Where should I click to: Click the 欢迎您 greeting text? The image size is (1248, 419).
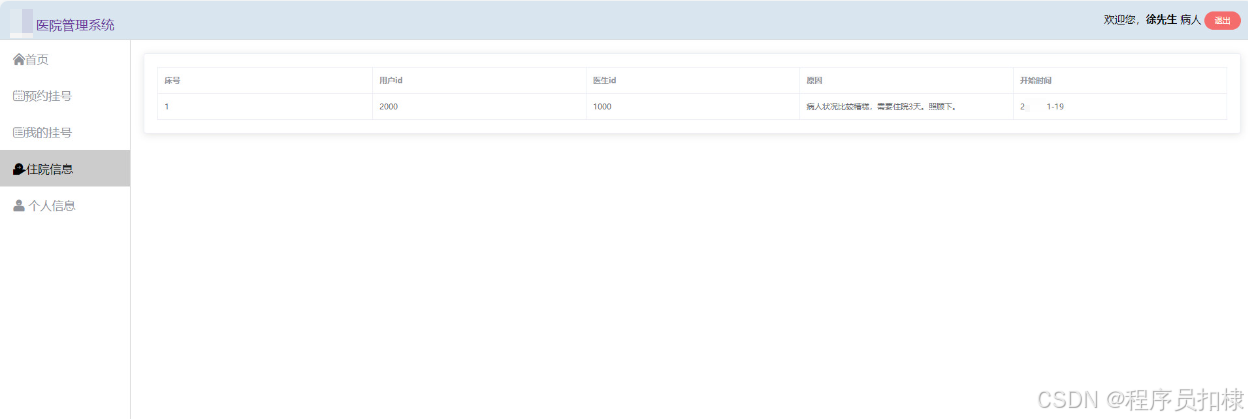1120,20
